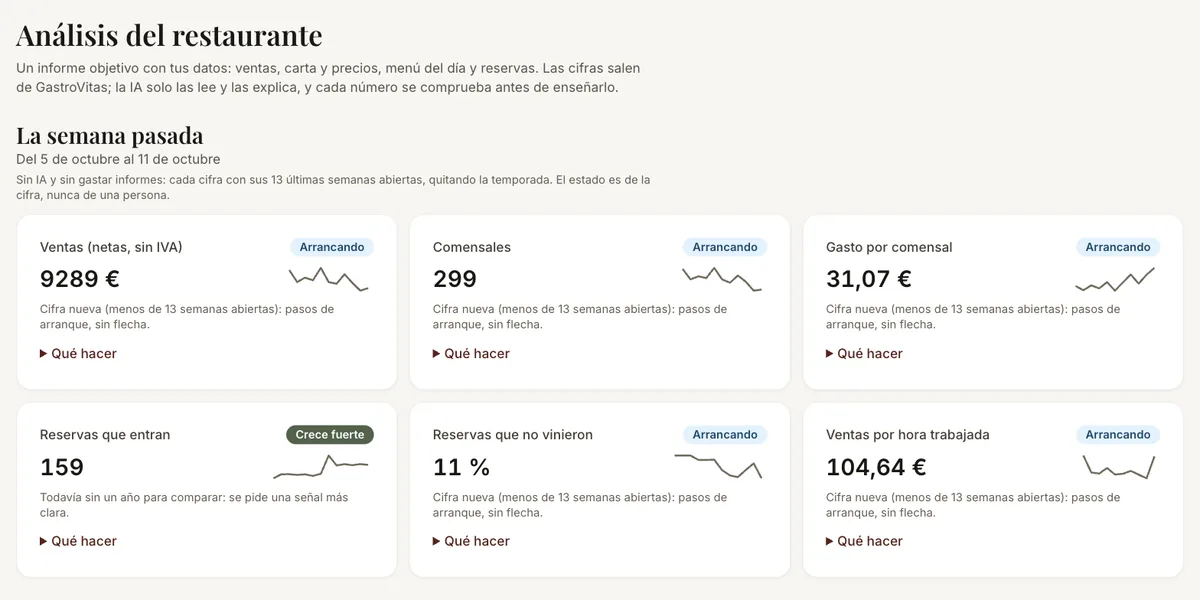
Task: Click the "Reservas que entran" card title
Action: point(105,435)
